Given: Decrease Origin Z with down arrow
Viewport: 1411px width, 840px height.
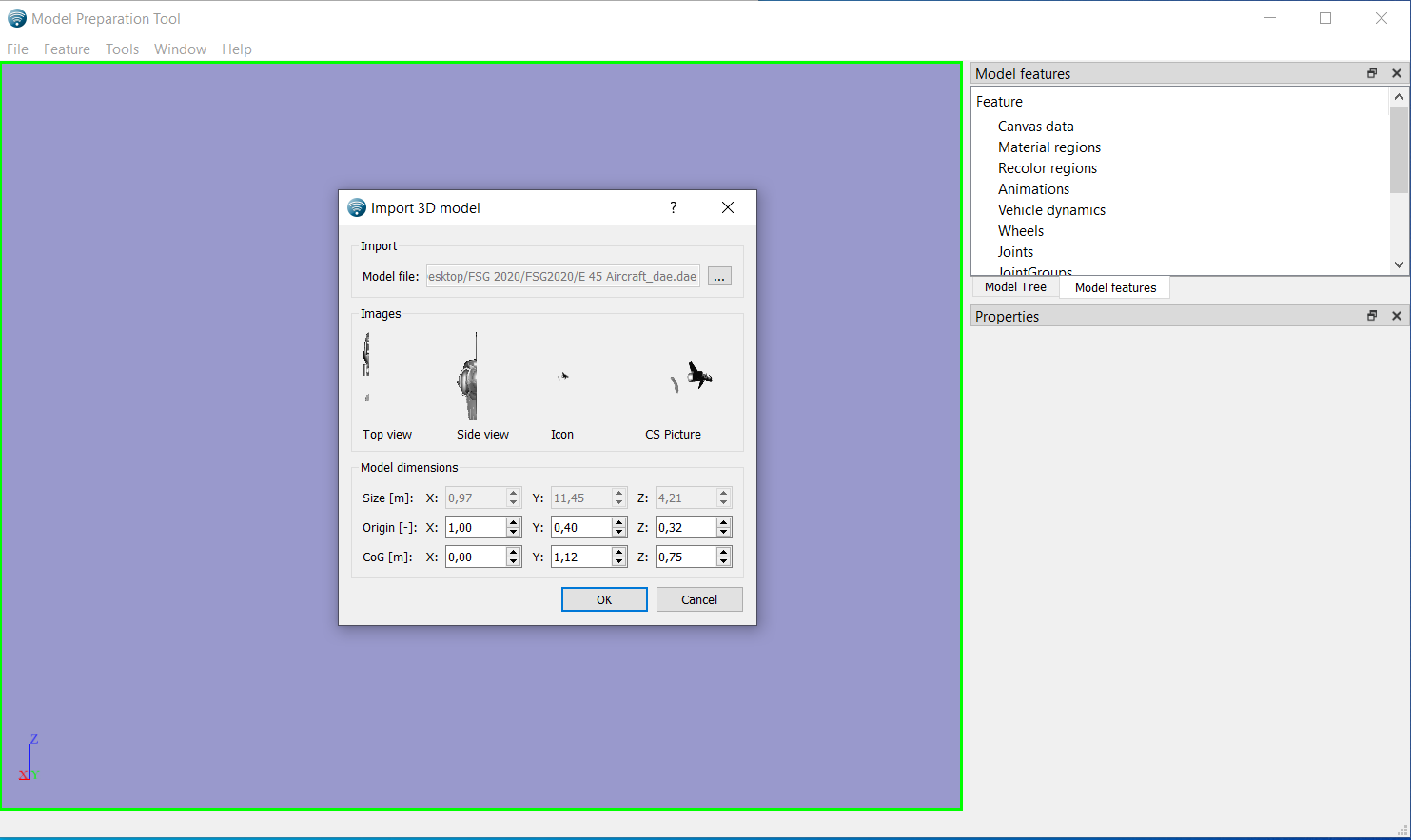Looking at the screenshot, I should 724,533.
